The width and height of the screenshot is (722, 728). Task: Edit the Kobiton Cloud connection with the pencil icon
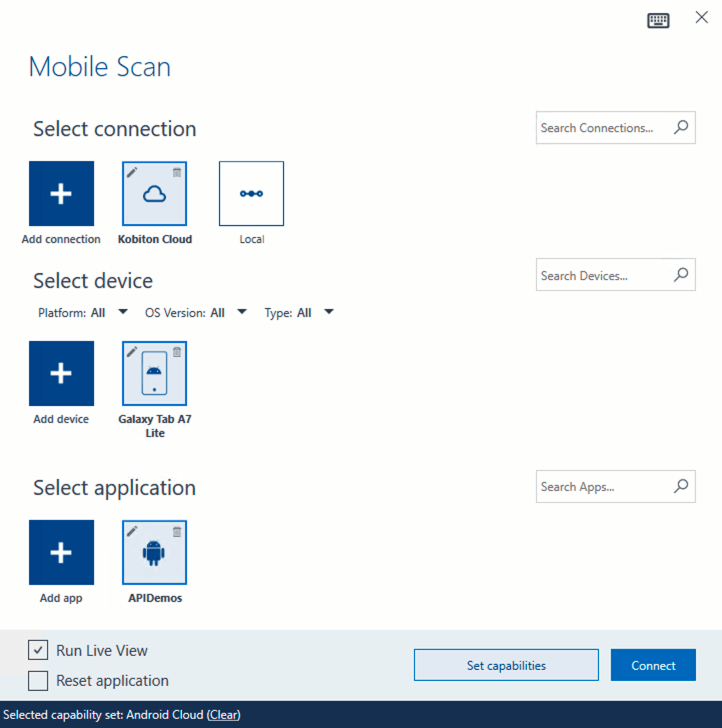[132, 172]
